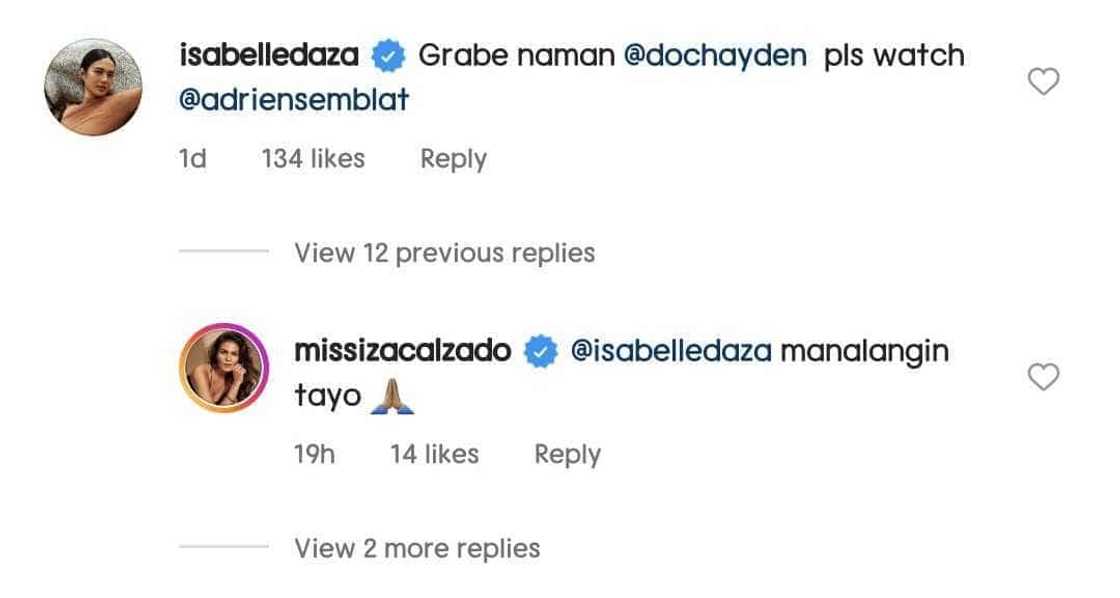Viewport: 1120px width, 598px height.
Task: Click the verified badge beside missizacalzado
Action: [x=541, y=352]
